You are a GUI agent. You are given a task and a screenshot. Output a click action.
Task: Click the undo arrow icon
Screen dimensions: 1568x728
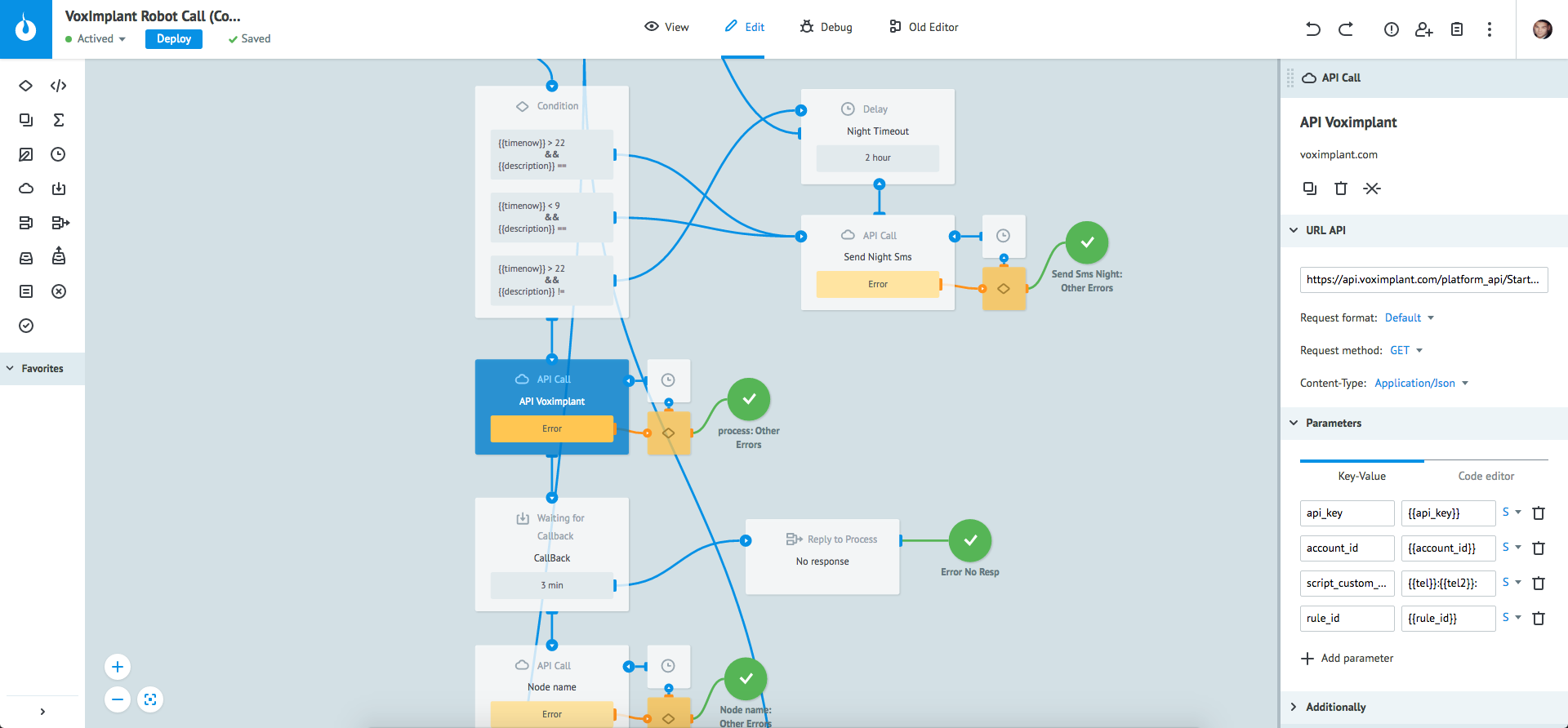tap(1312, 29)
